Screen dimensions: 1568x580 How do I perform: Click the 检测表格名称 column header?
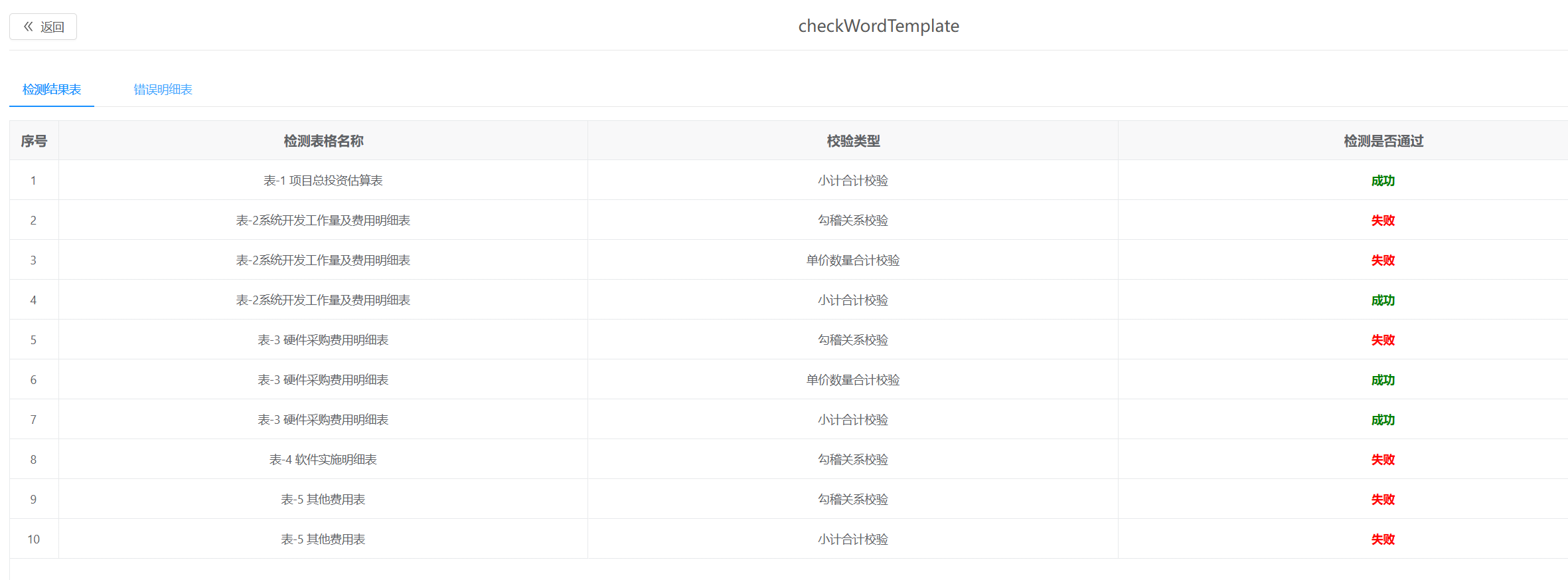pyautogui.click(x=323, y=141)
